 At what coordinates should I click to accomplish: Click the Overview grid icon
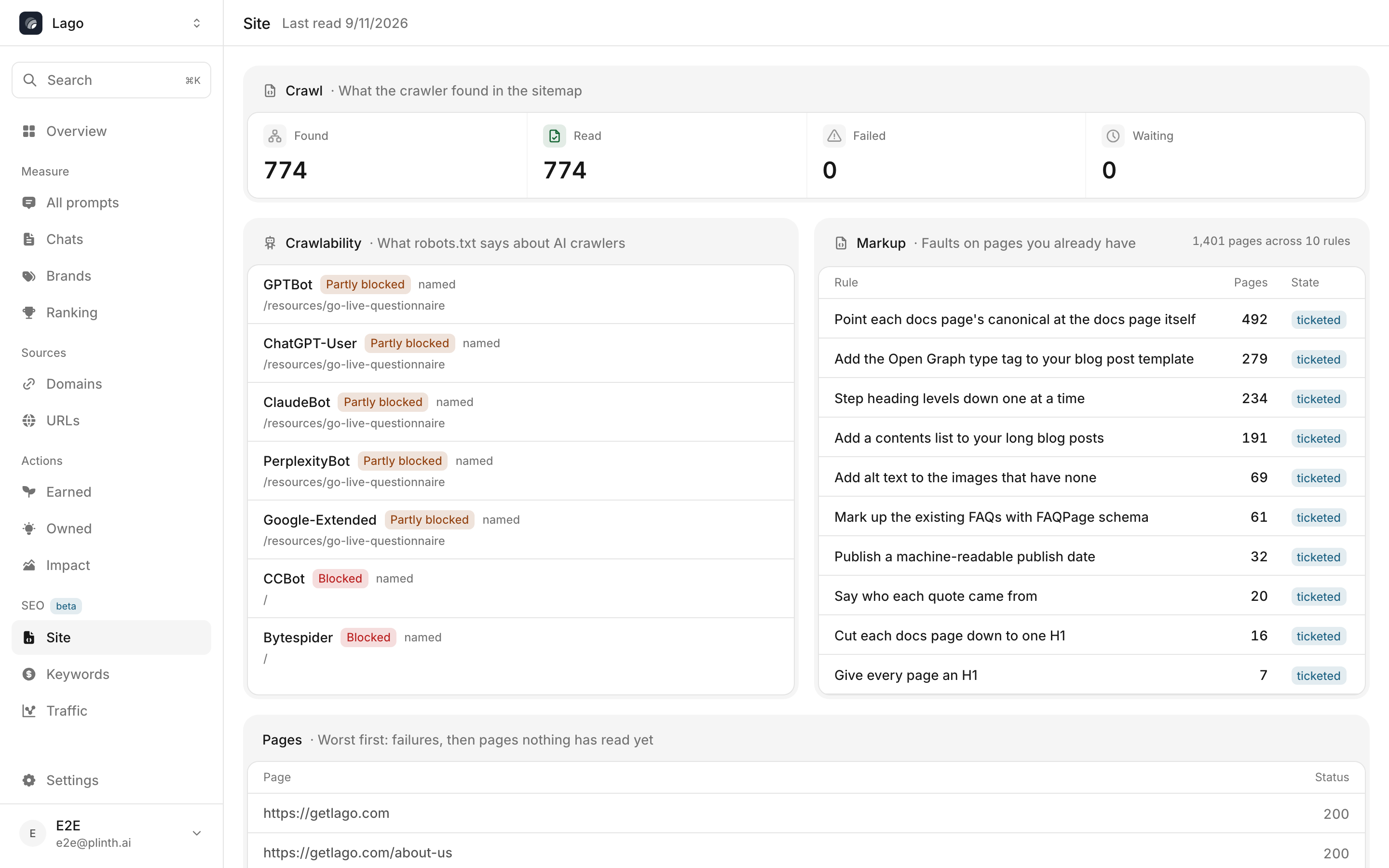(29, 132)
